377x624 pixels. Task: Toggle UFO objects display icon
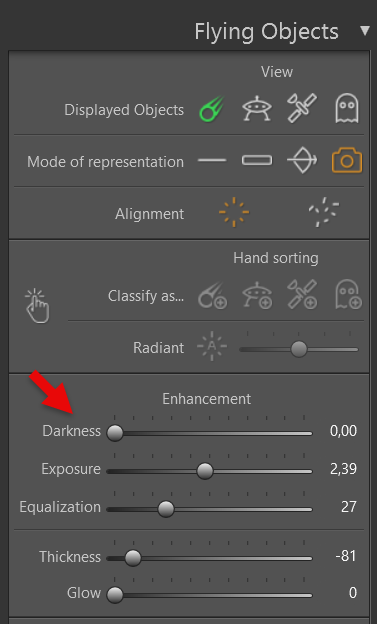click(x=257, y=108)
